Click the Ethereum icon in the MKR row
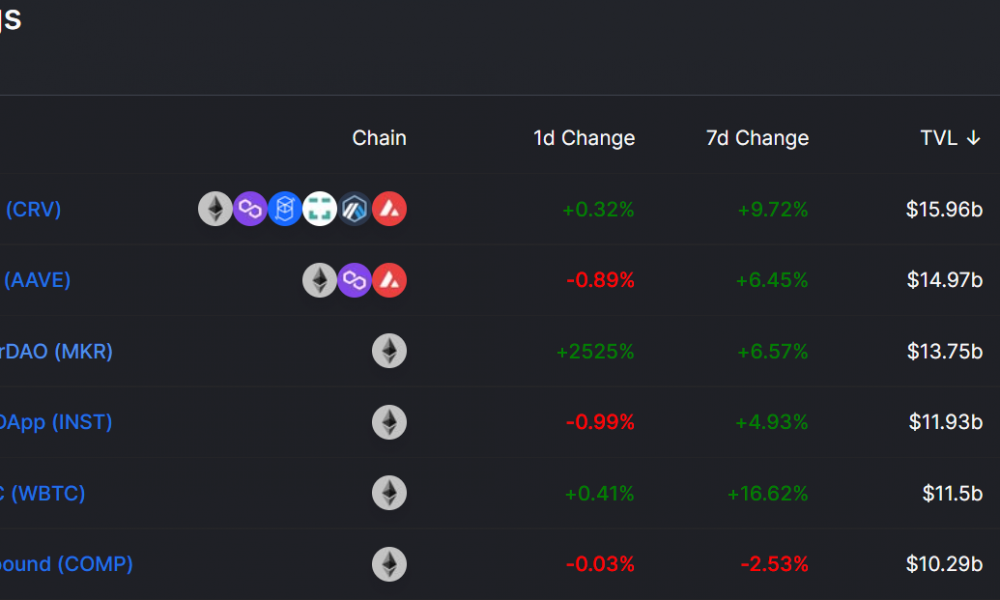The image size is (1000, 600). [389, 351]
